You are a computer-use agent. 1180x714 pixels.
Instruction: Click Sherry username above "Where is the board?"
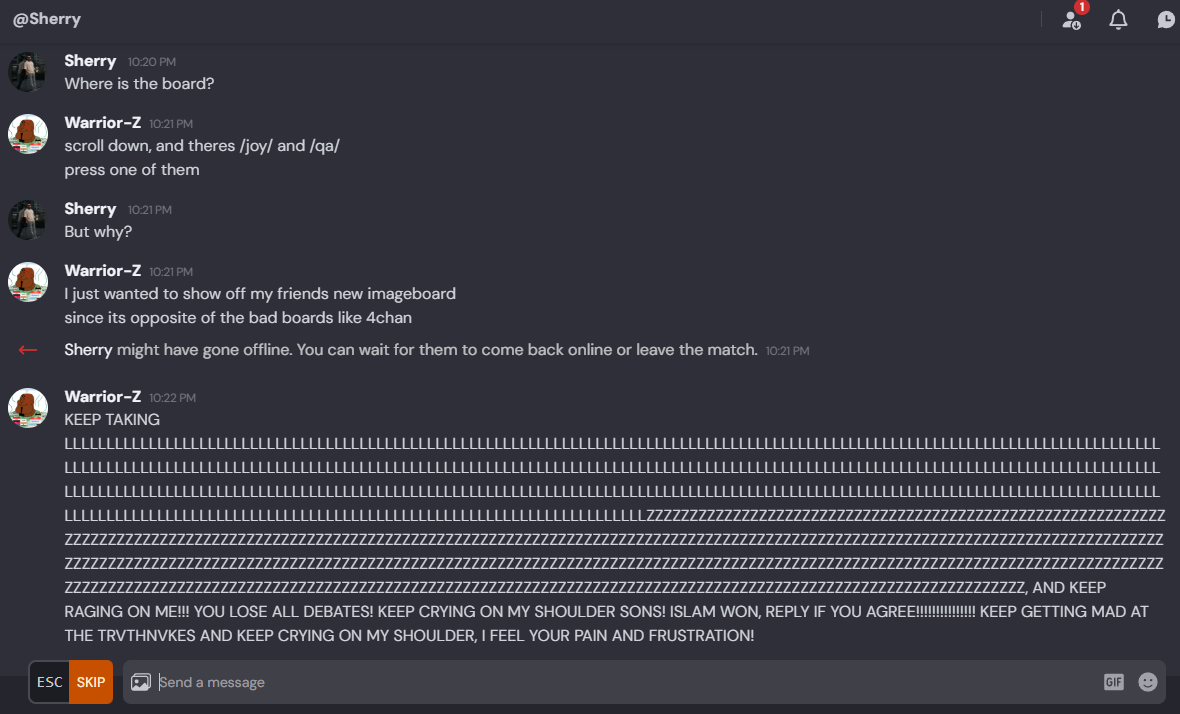90,61
